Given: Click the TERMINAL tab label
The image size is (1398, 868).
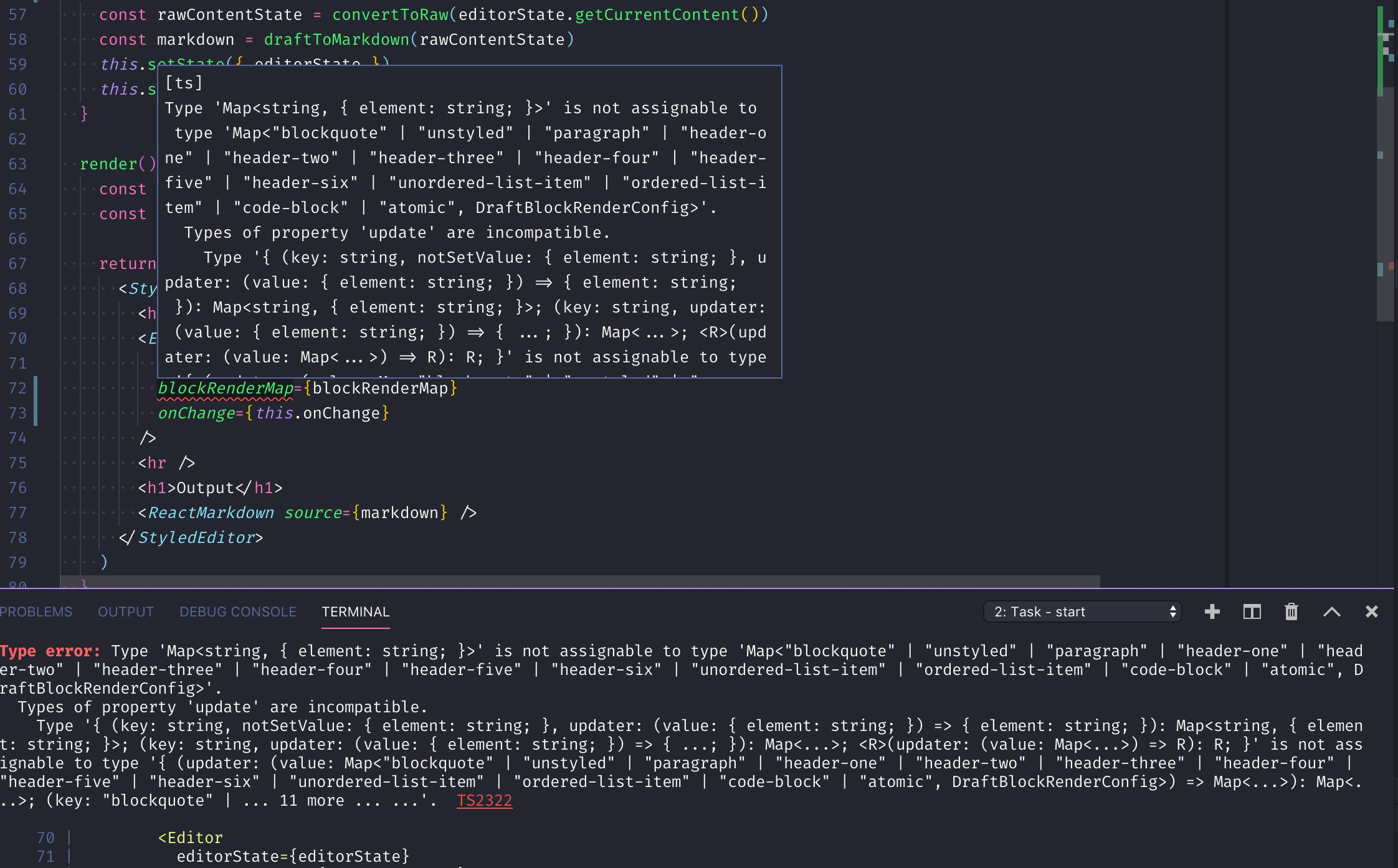Looking at the screenshot, I should pos(355,612).
